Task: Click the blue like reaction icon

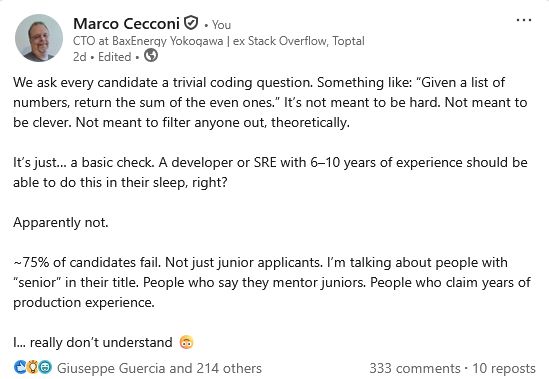Action: (x=20, y=367)
